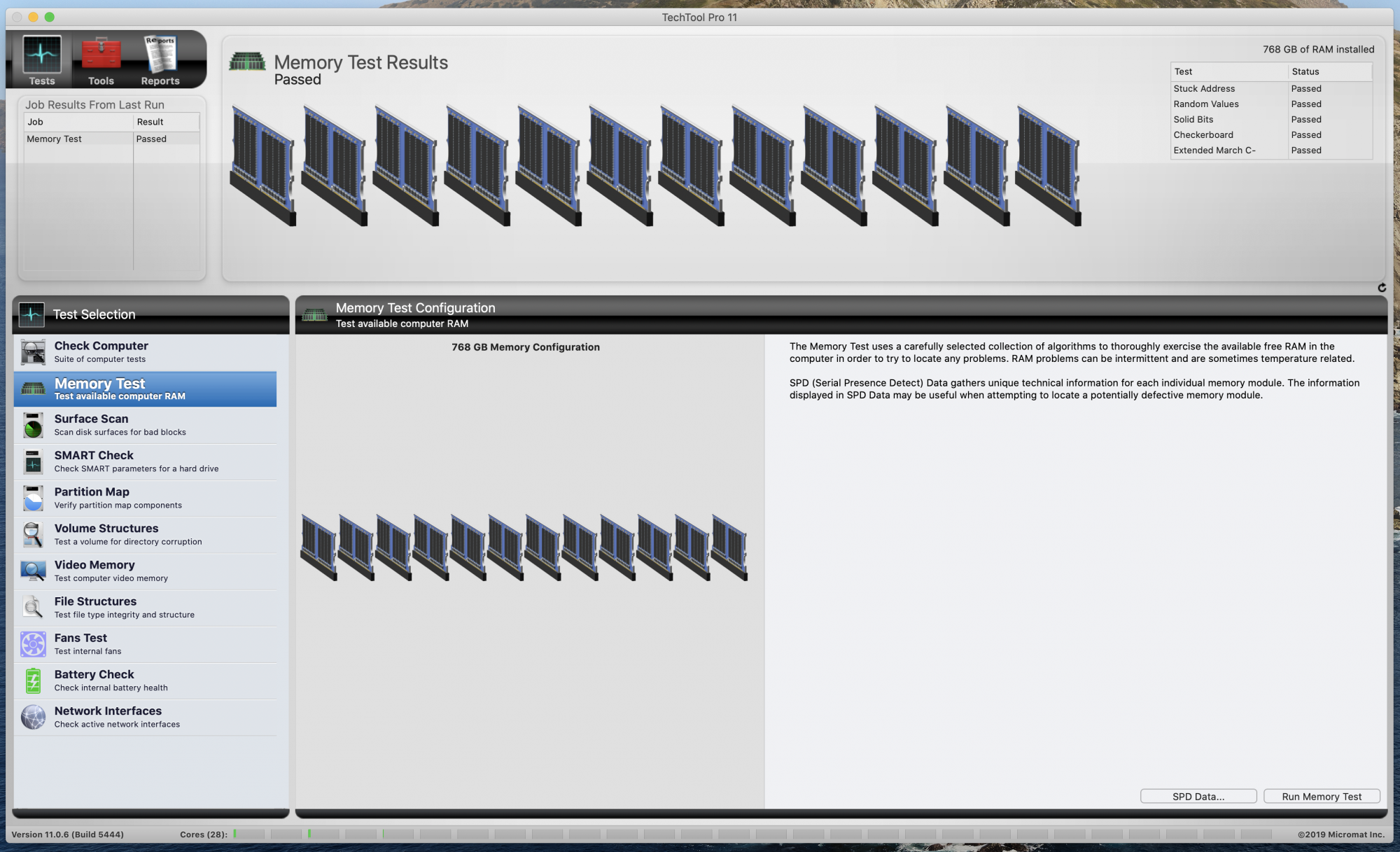
Task: Click the Partition Map icon
Action: (x=33, y=498)
